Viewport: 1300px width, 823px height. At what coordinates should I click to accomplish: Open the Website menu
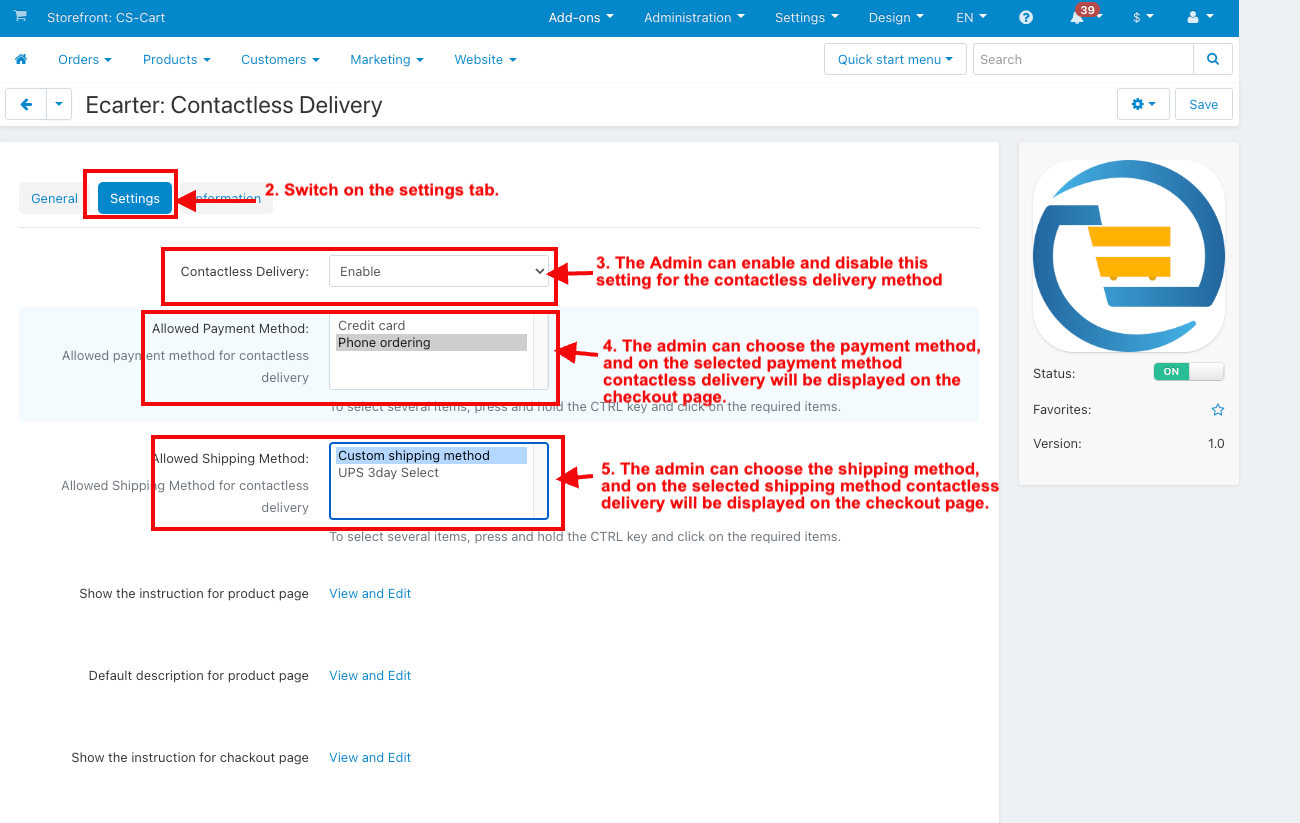click(485, 59)
